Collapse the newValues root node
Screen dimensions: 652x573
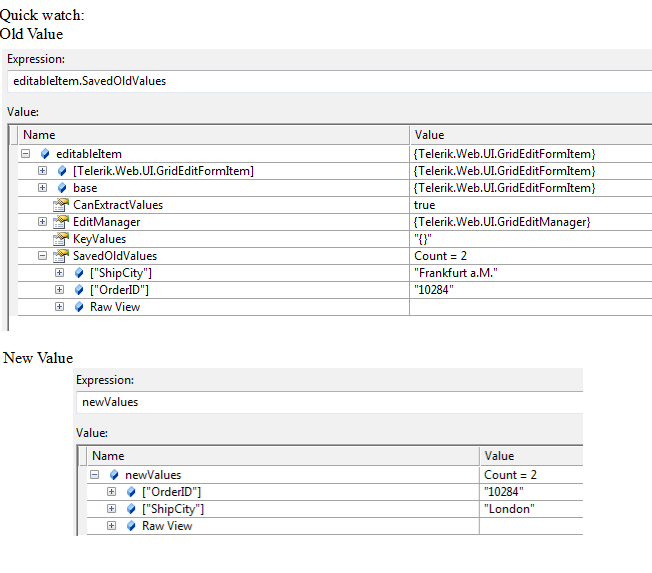click(95, 475)
